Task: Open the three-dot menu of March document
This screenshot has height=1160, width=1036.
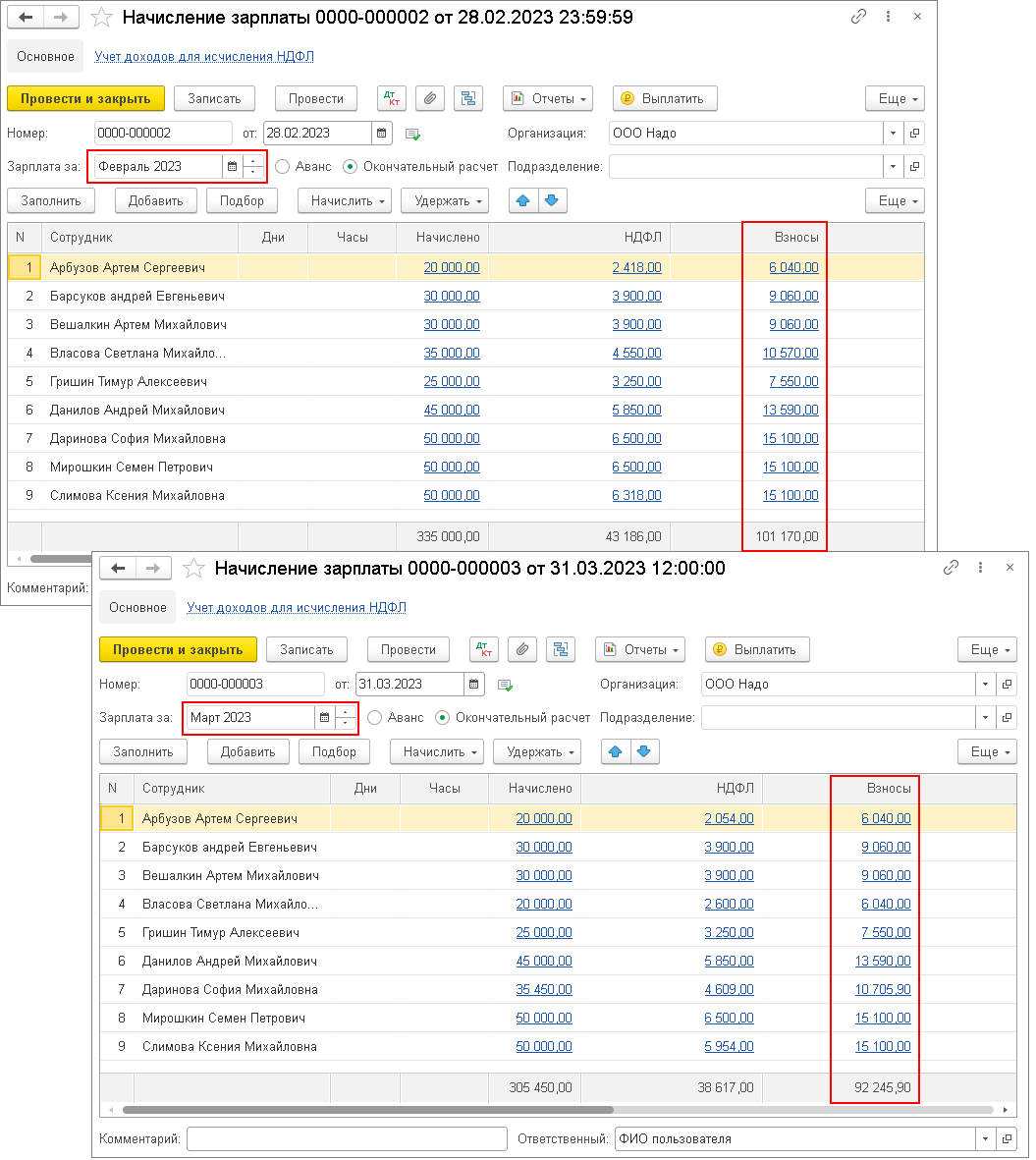Action: pos(981,568)
